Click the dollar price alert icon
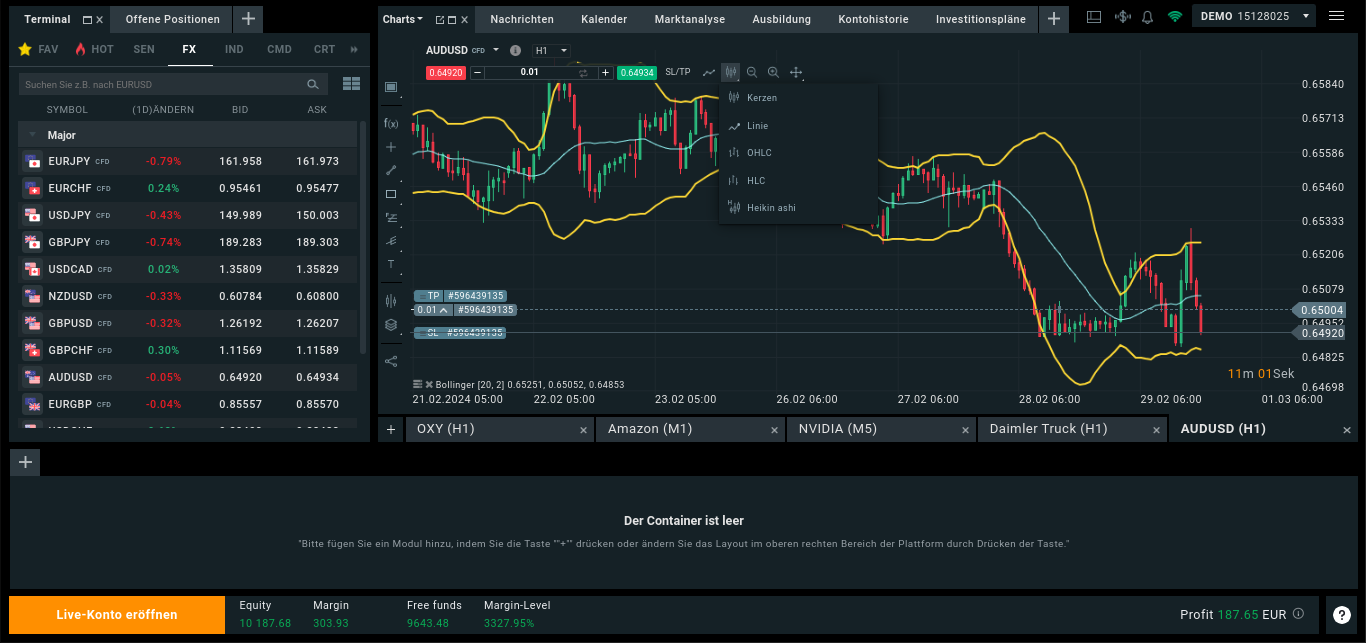Viewport: 1366px width, 643px height. (x=1122, y=17)
